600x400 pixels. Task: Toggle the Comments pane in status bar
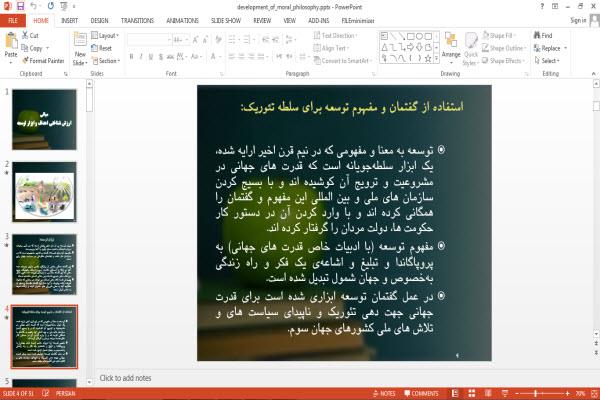point(421,393)
